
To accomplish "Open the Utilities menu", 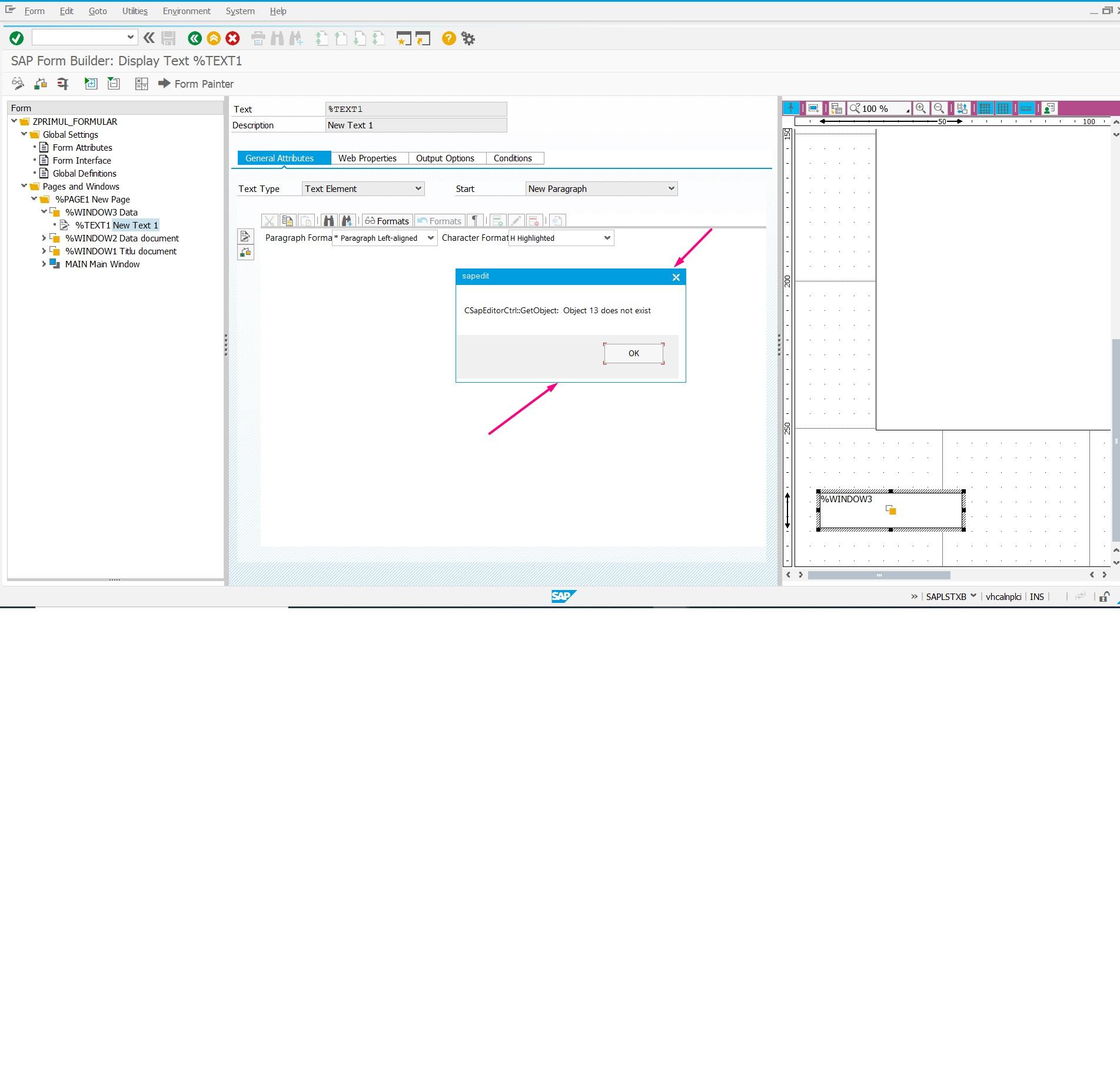I will pyautogui.click(x=135, y=11).
